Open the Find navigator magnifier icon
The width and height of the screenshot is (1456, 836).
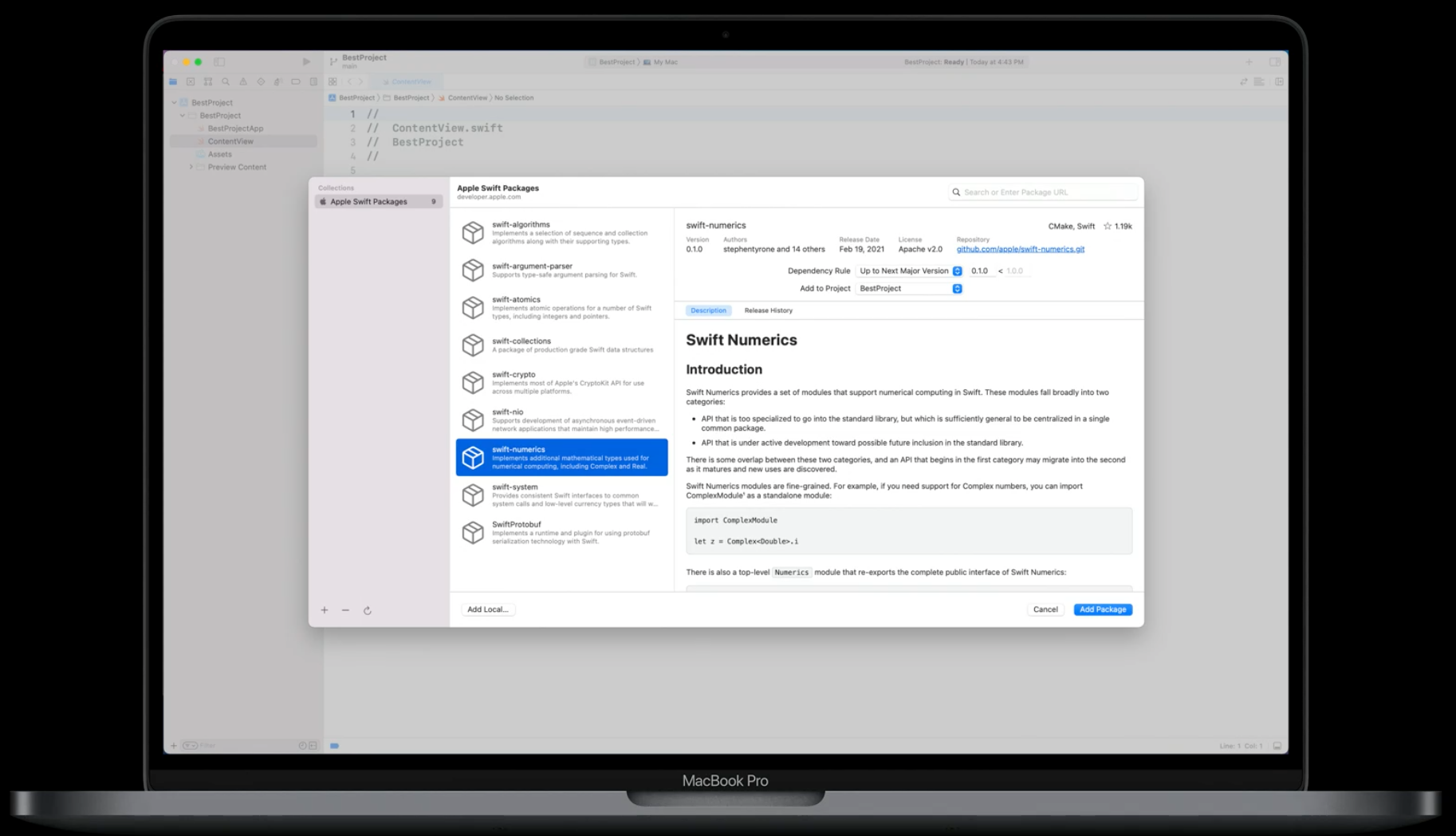tap(226, 81)
